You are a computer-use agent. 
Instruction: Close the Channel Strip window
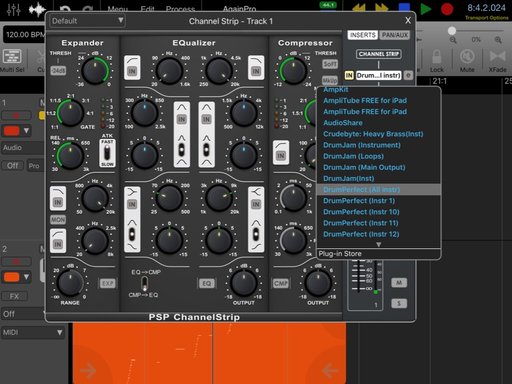tap(408, 21)
